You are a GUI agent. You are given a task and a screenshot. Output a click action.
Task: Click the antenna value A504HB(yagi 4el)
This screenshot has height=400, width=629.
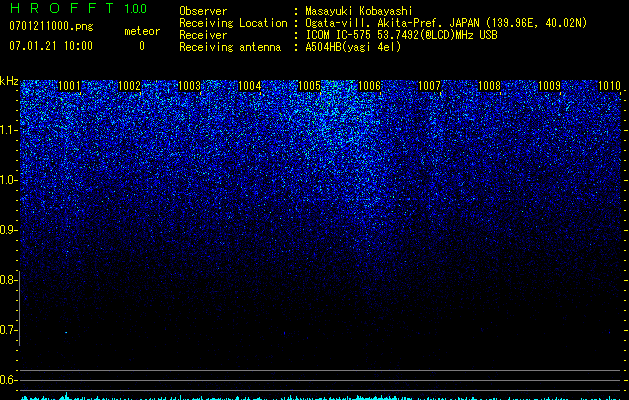click(x=353, y=47)
